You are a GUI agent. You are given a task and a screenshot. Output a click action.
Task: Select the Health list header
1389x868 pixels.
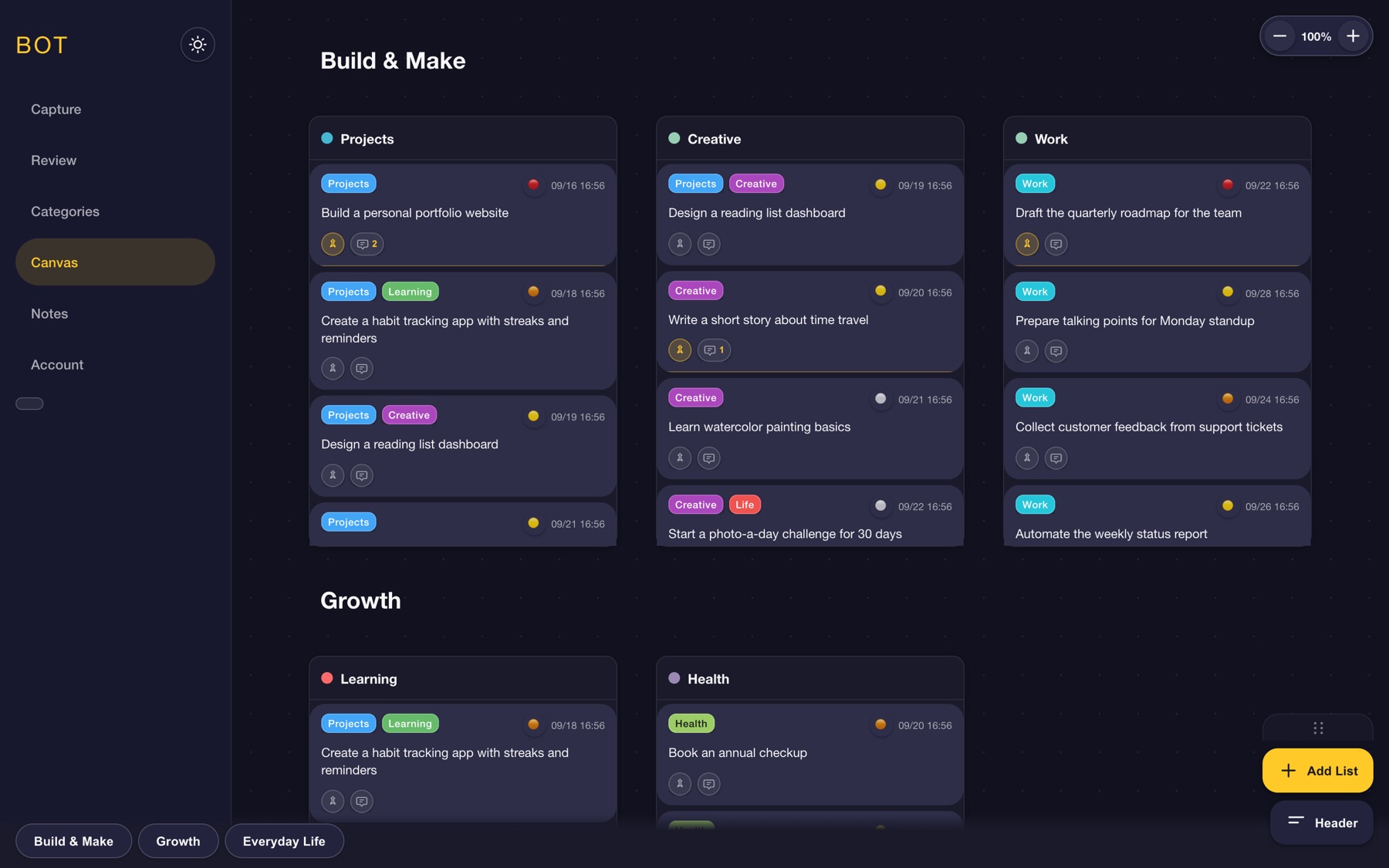coord(810,679)
